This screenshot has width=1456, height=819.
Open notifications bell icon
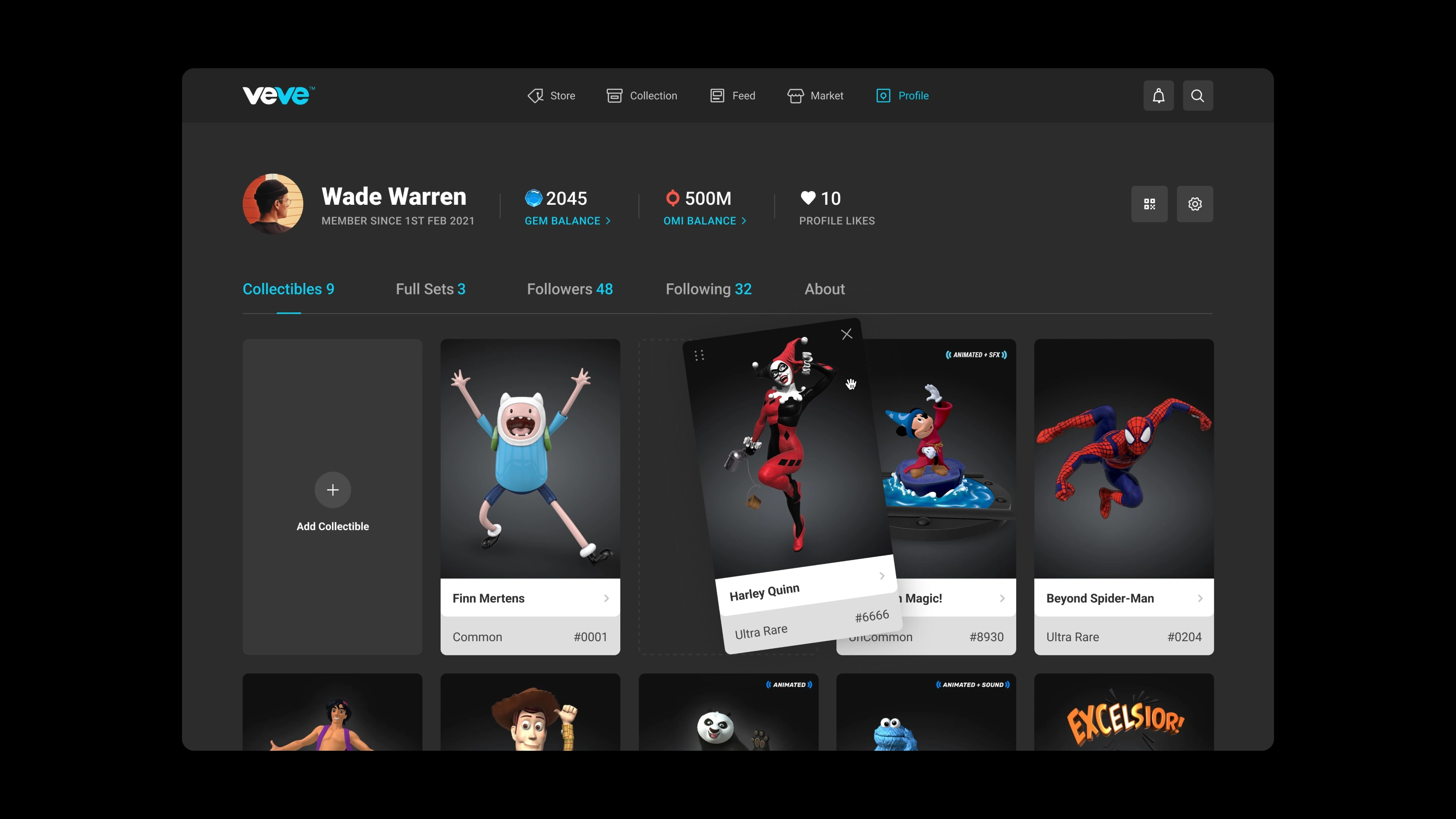(1158, 96)
